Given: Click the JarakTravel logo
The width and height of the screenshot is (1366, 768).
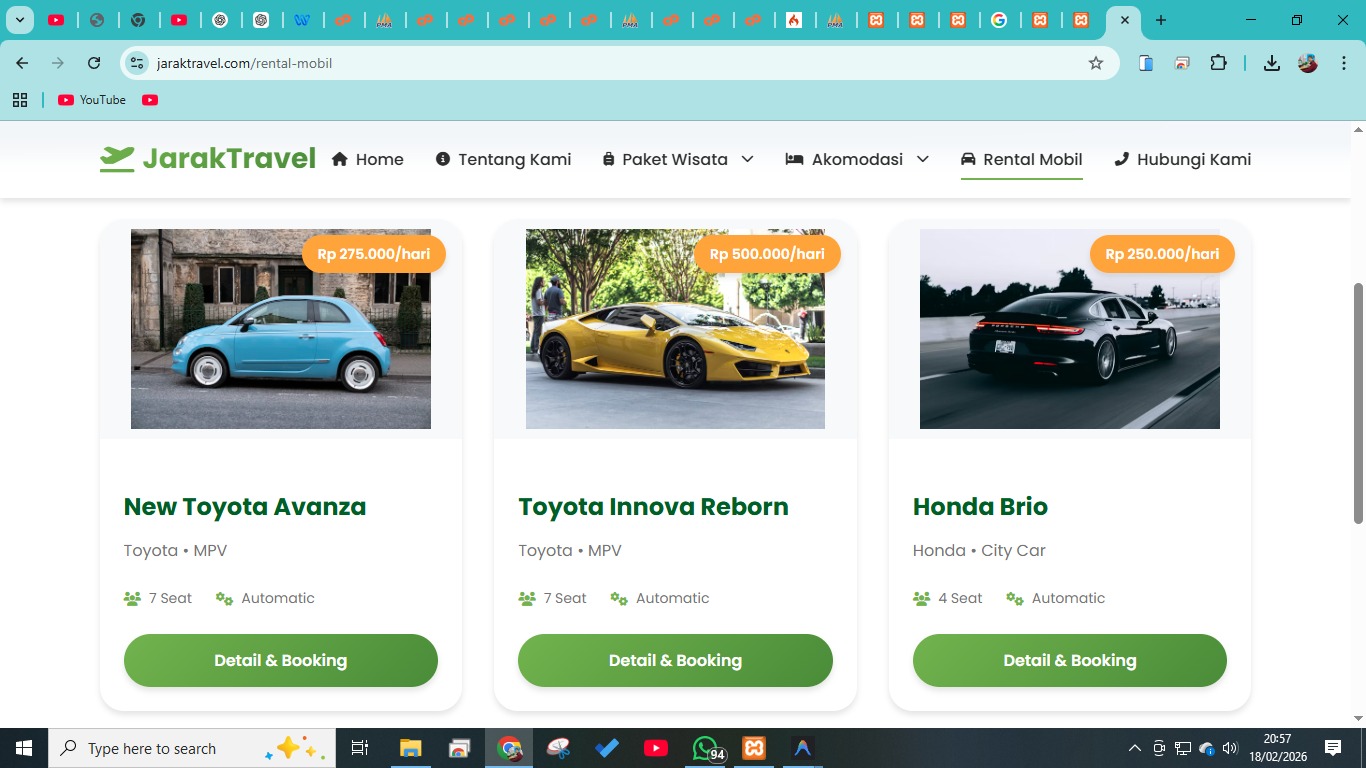Looking at the screenshot, I should pos(207,158).
